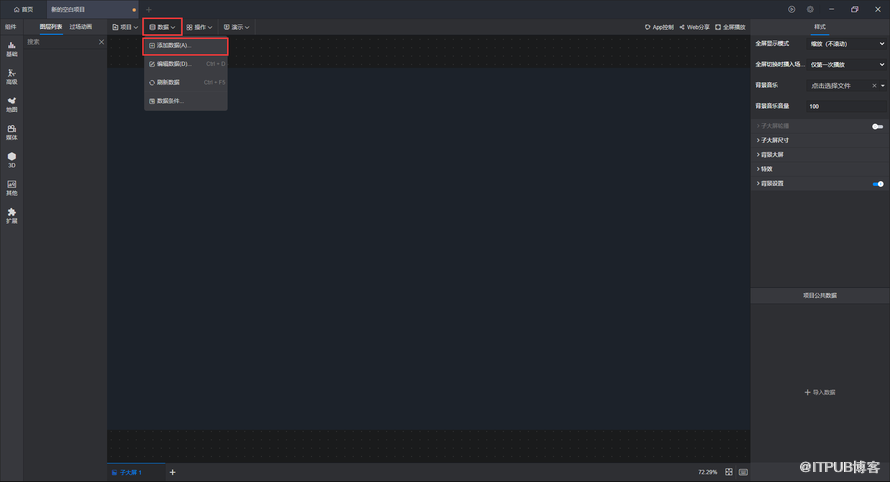Open the 数据 data menu
890x482 pixels.
click(162, 27)
